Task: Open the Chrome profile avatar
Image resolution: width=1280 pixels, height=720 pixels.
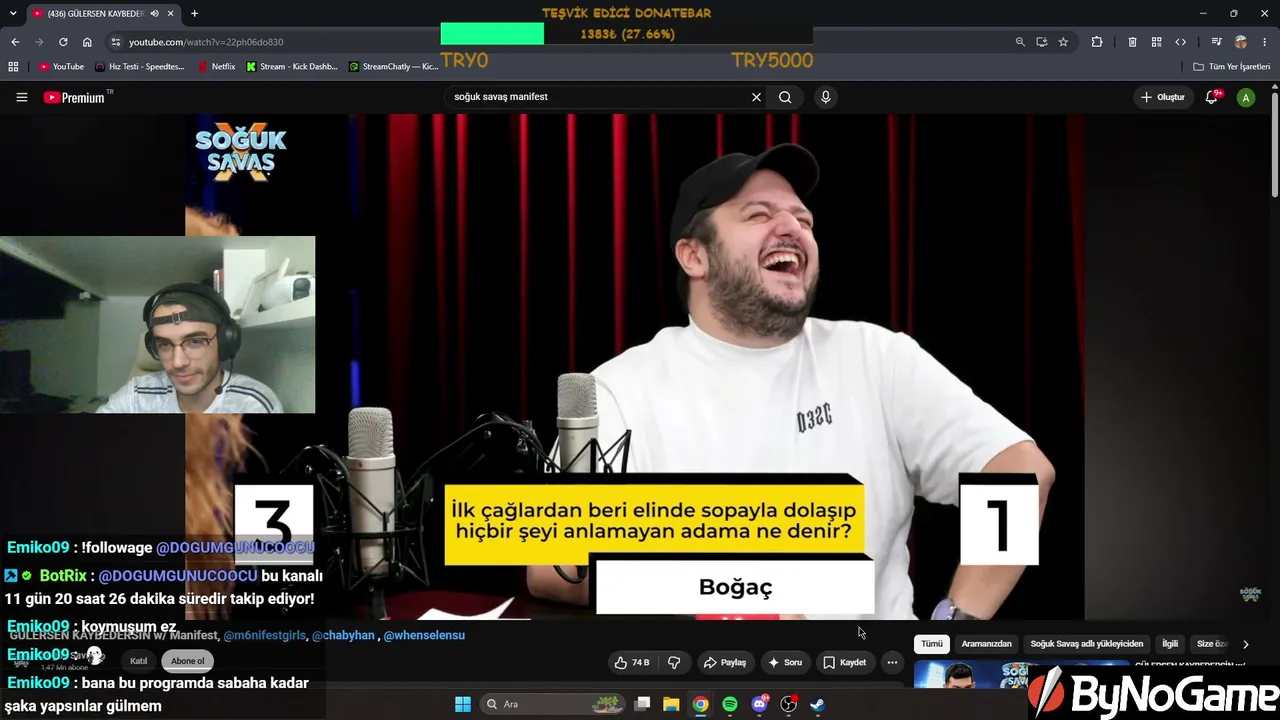Action: pos(1241,42)
